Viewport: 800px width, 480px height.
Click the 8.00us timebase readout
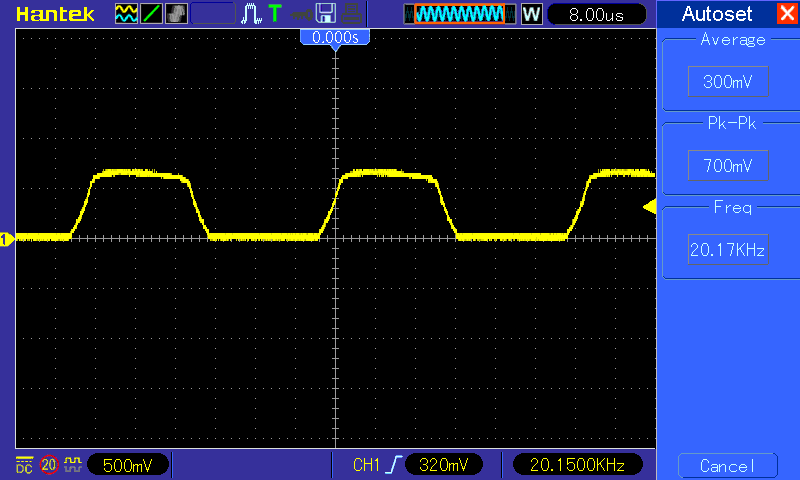click(x=596, y=14)
